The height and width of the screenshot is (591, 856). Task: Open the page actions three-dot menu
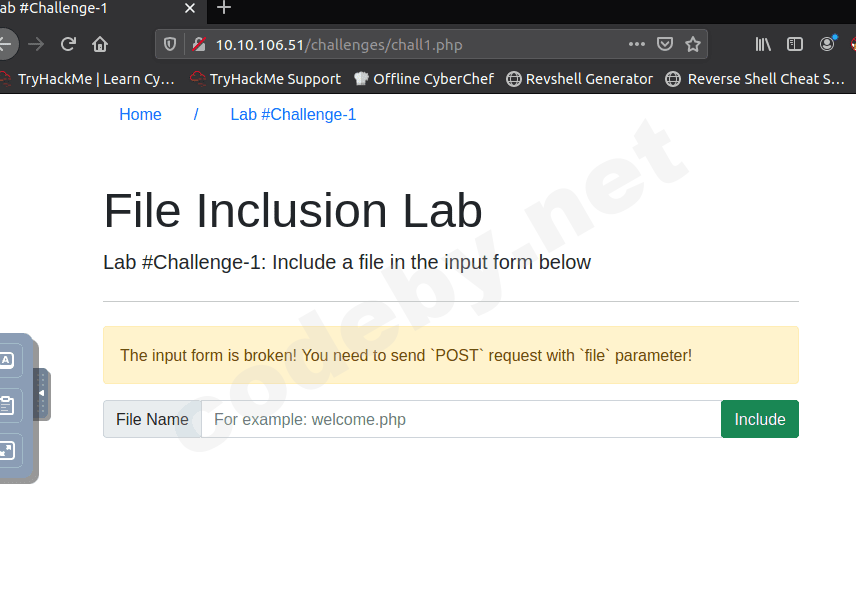(x=637, y=44)
